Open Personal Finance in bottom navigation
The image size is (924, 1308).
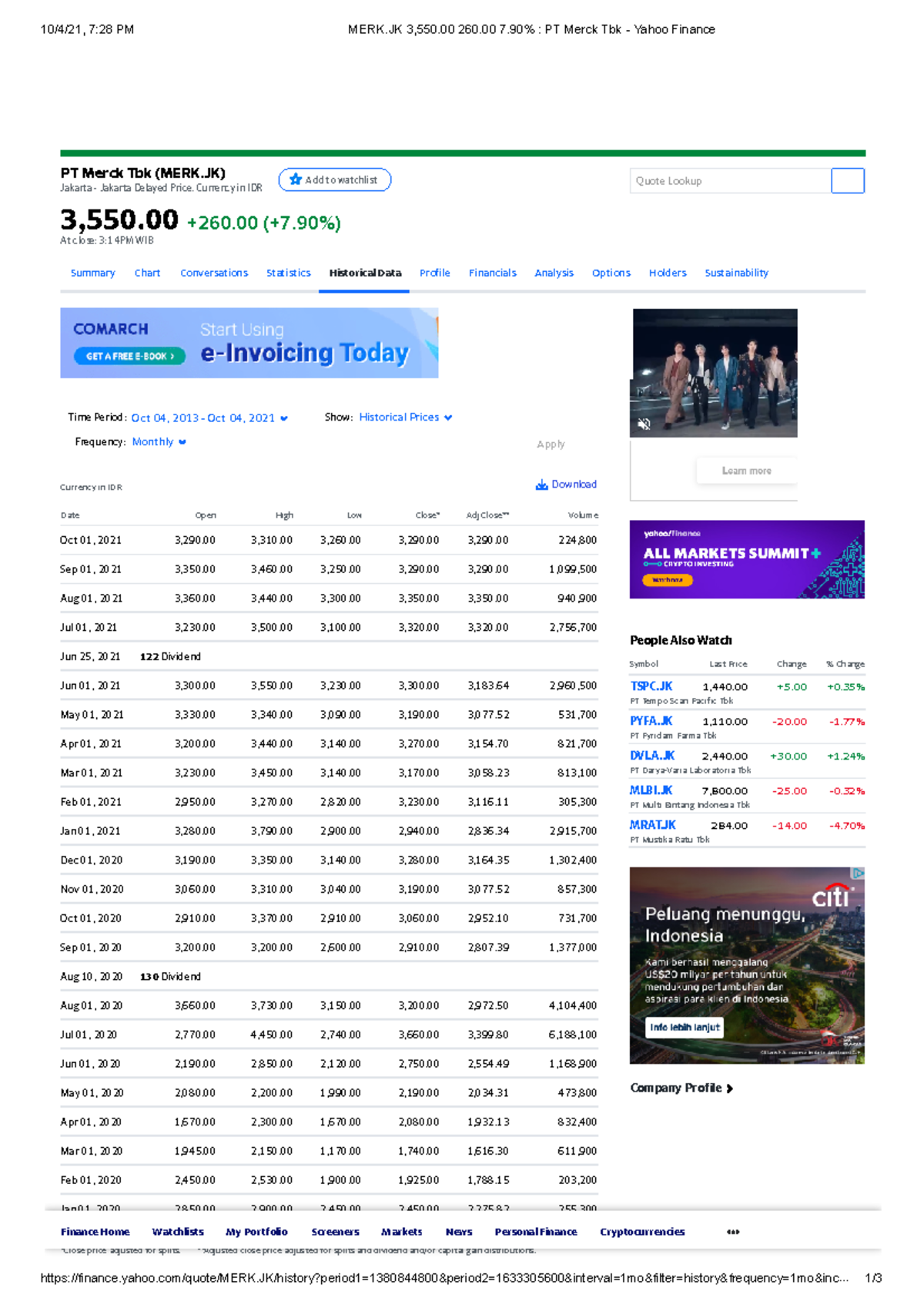point(536,1232)
